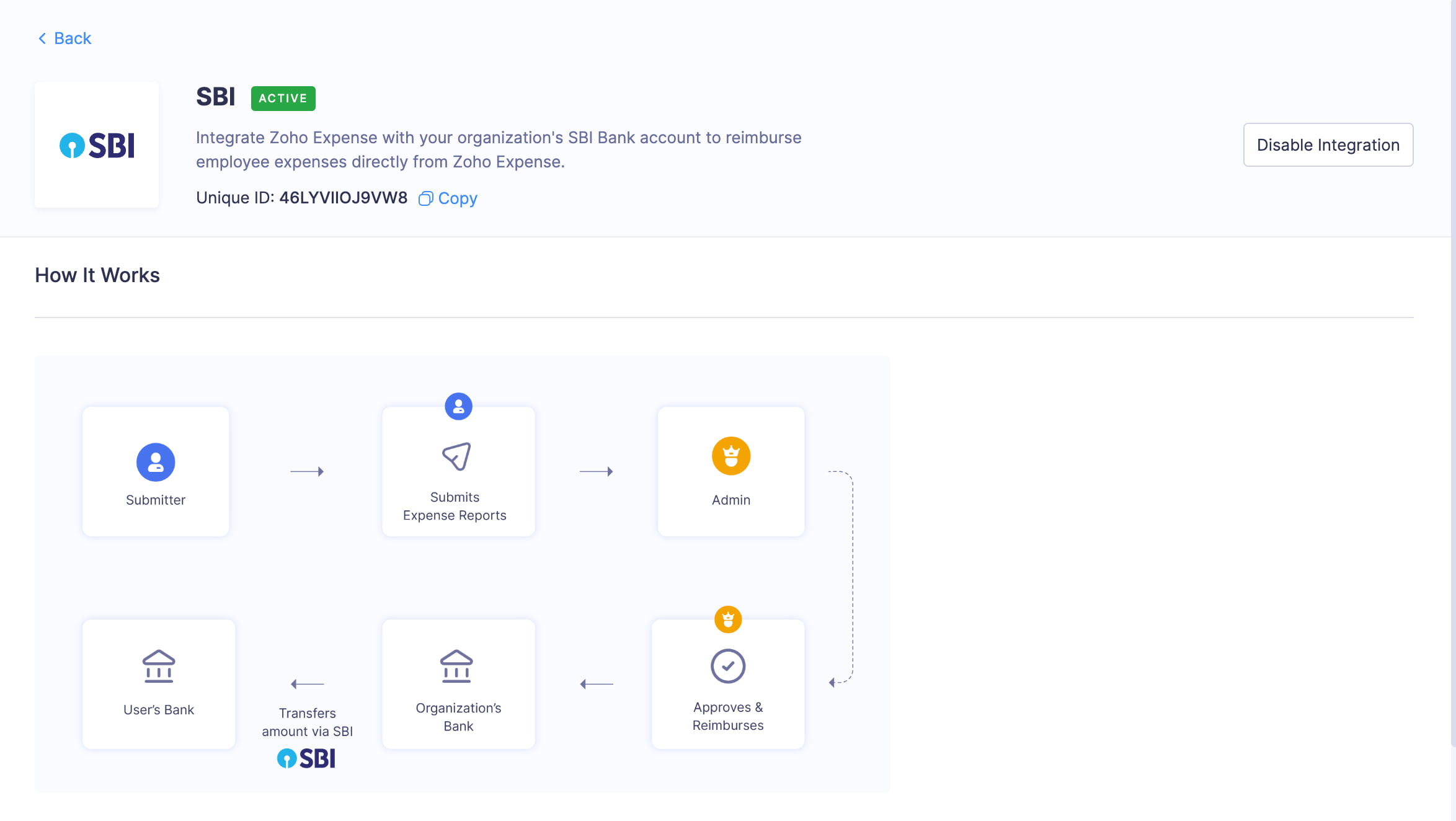Screen dimensions: 1456x821
Task: Click the SBI logo under Transfers amount
Action: pyautogui.click(x=306, y=758)
